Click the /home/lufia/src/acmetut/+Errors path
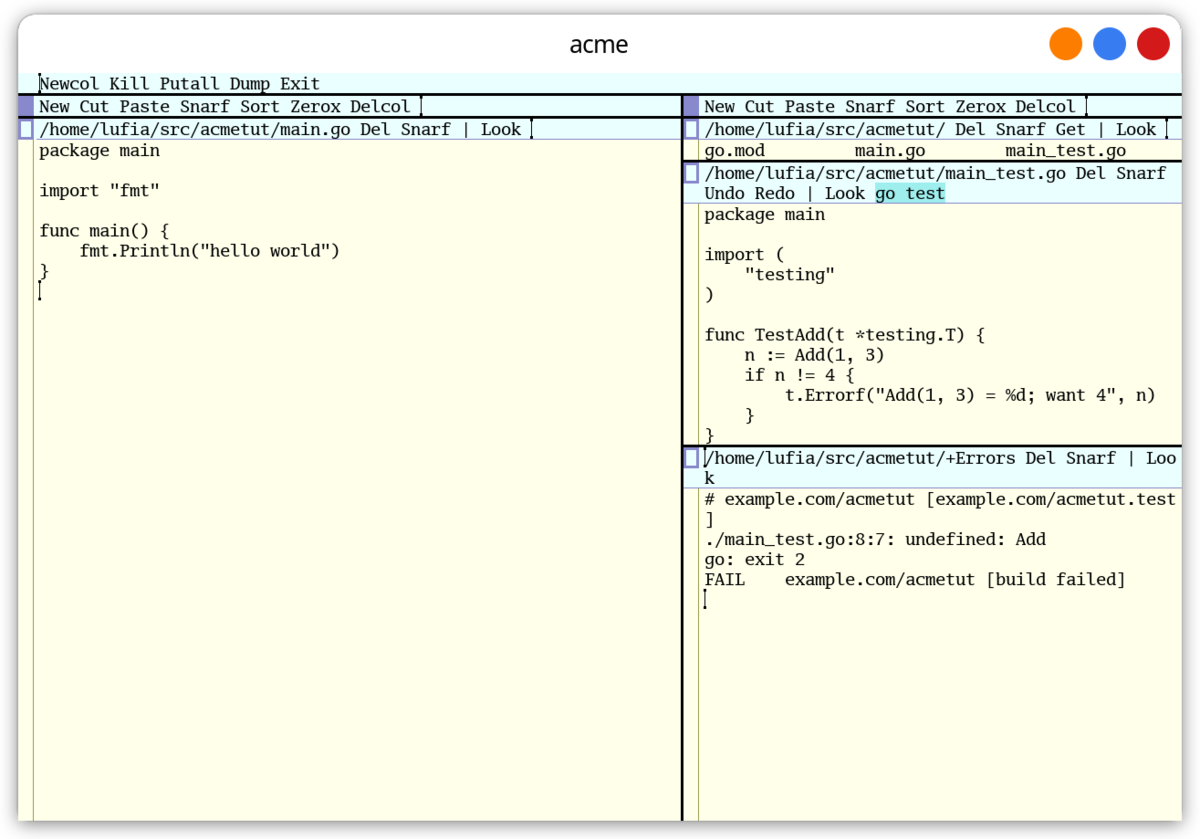Screen dimensions: 1200x839 click(x=860, y=458)
